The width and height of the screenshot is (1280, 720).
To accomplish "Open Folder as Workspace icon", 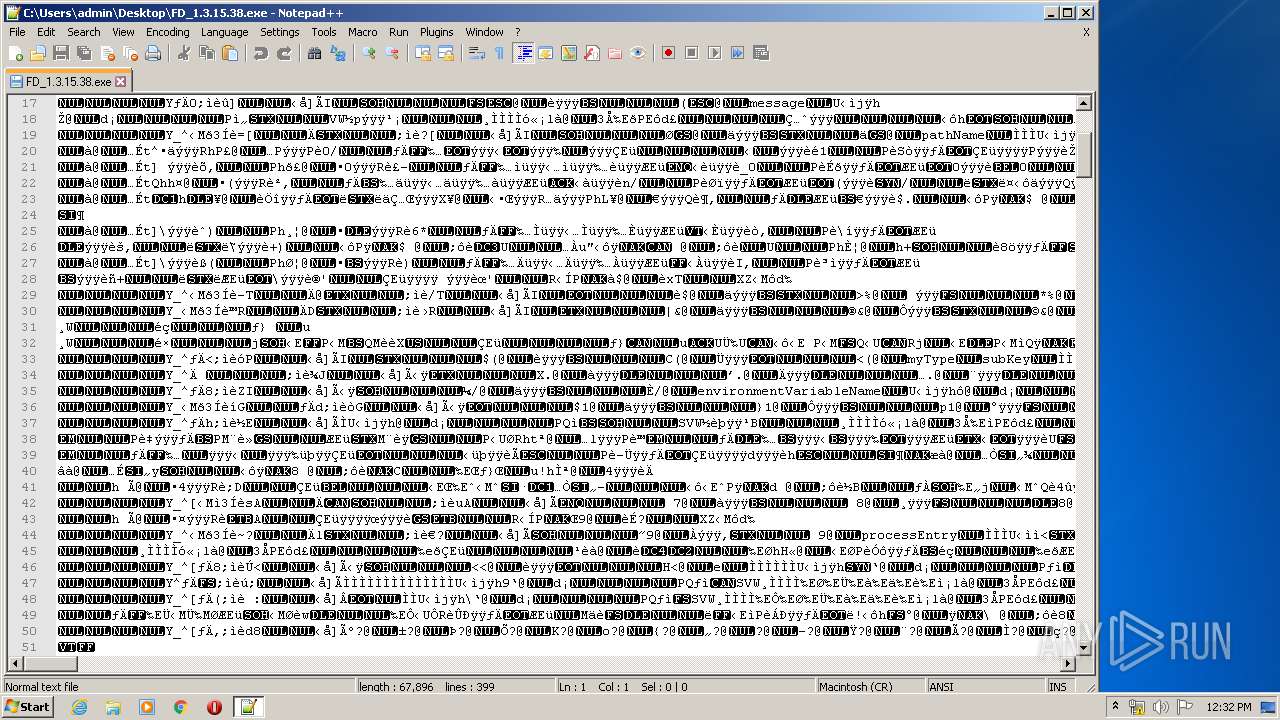I will tap(615, 53).
